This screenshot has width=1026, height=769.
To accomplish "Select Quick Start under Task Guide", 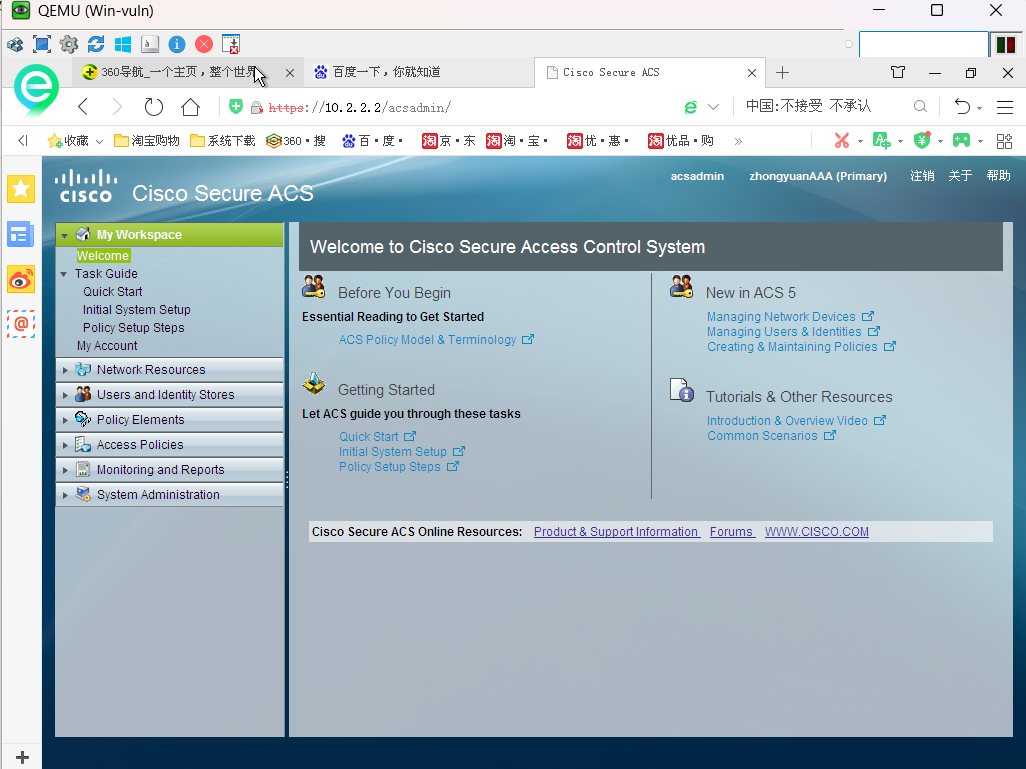I will (x=113, y=292).
